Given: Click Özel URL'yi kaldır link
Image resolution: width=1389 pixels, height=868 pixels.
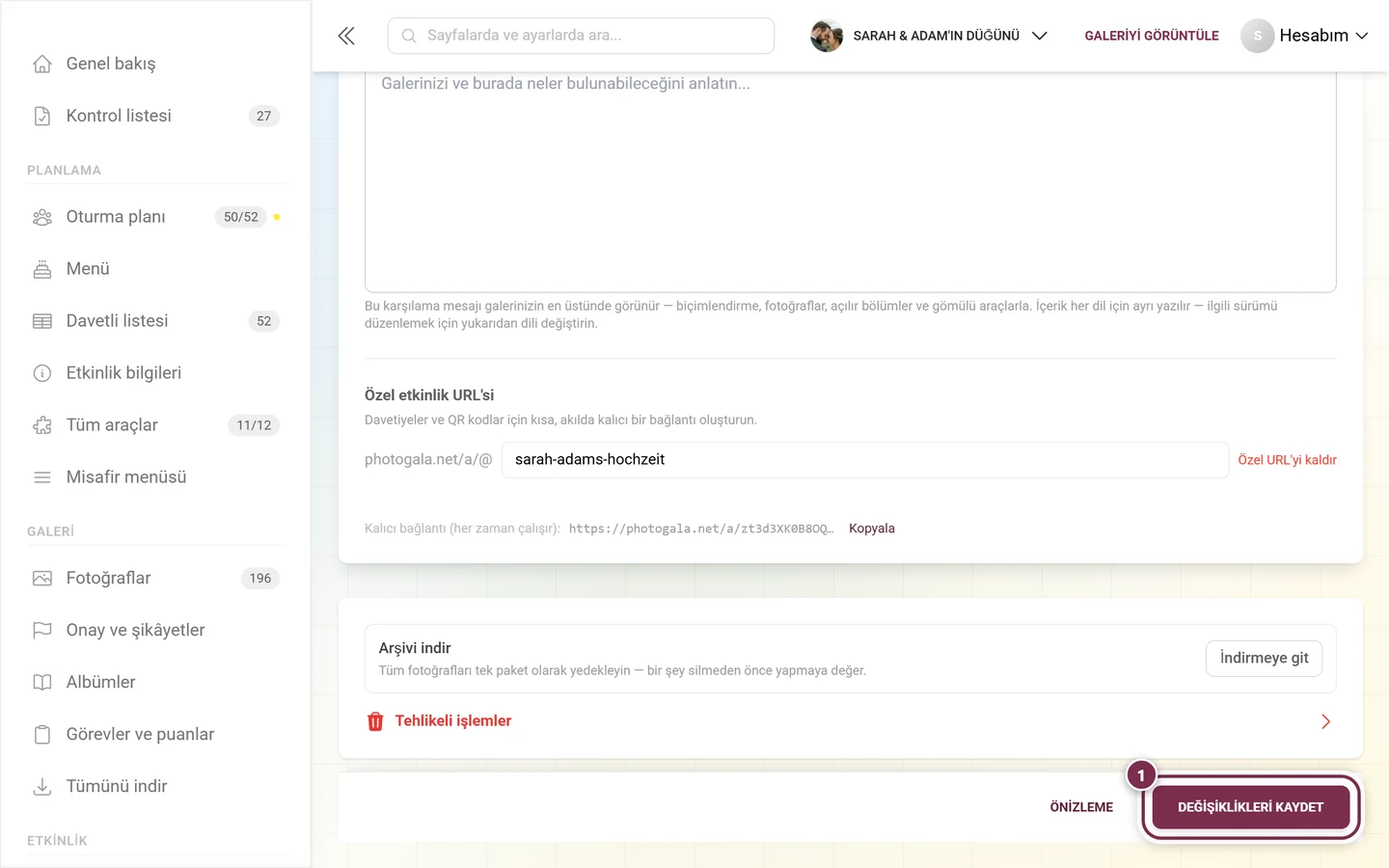Looking at the screenshot, I should 1287,460.
